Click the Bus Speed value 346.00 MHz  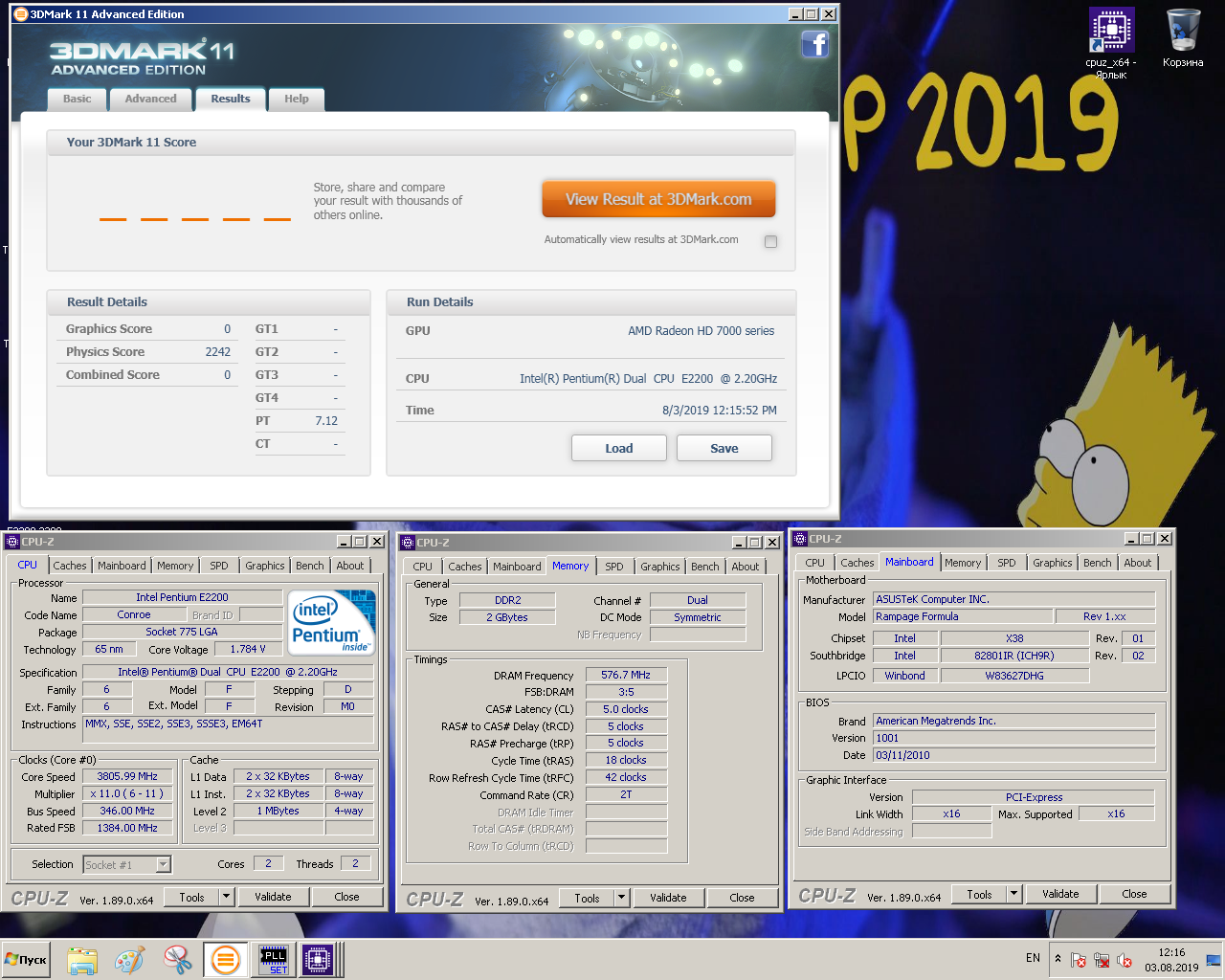pyautogui.click(x=127, y=811)
